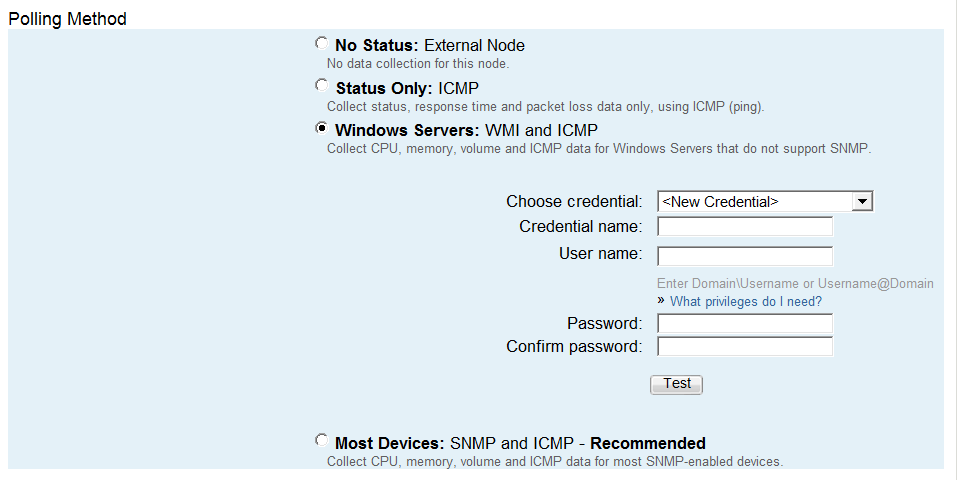
Task: Click the "Windows Servers: WMI and ICMP" label
Action: pyautogui.click(x=466, y=130)
